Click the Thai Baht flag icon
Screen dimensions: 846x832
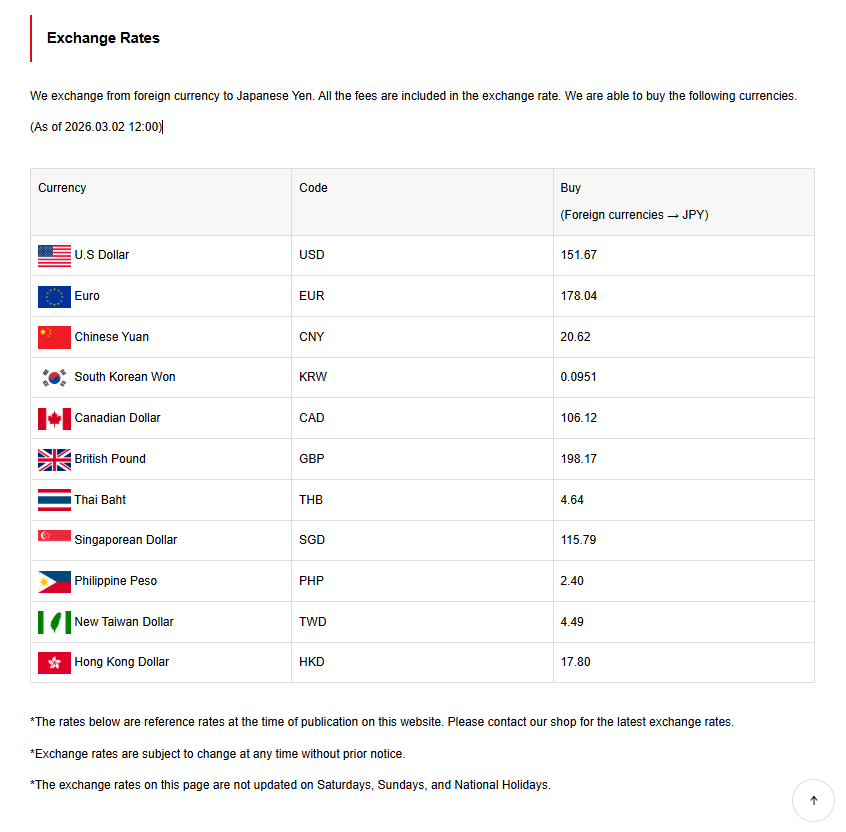[54, 500]
